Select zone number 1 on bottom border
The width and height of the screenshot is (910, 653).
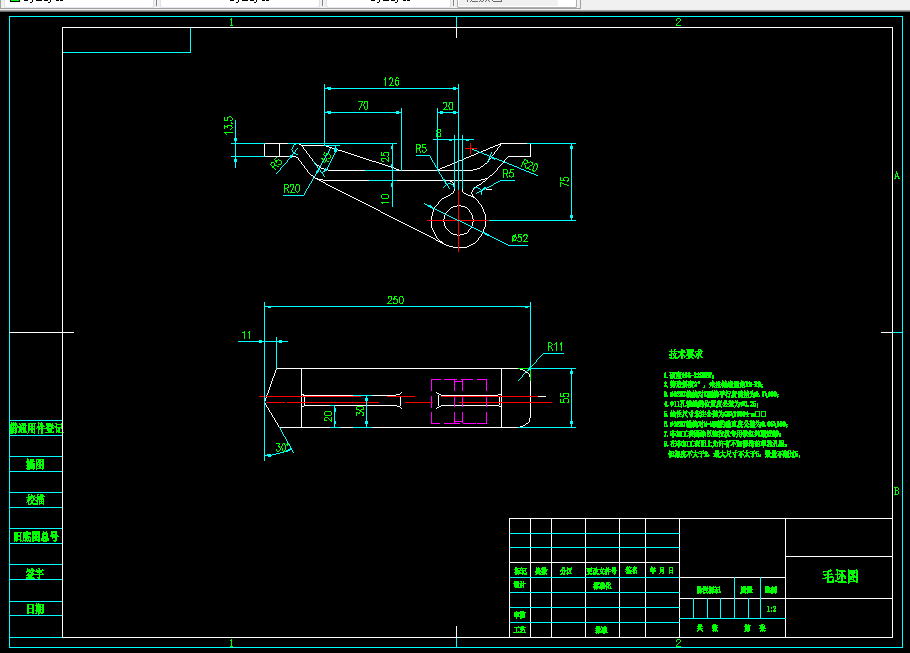(231, 643)
